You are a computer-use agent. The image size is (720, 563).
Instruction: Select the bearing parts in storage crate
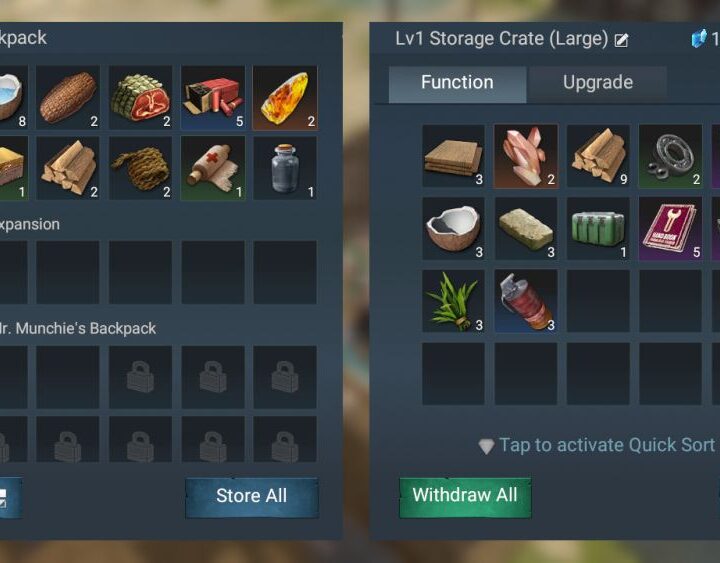[670, 156]
